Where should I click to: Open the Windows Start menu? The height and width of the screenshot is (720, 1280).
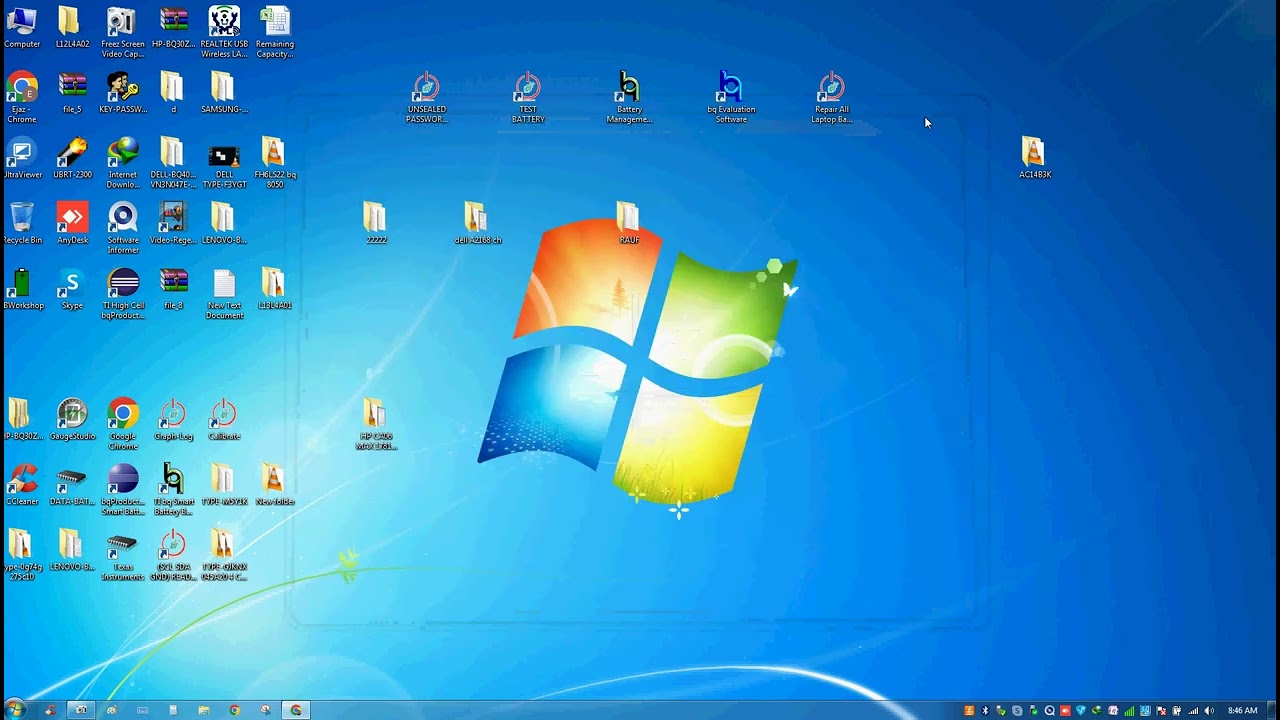(x=15, y=710)
